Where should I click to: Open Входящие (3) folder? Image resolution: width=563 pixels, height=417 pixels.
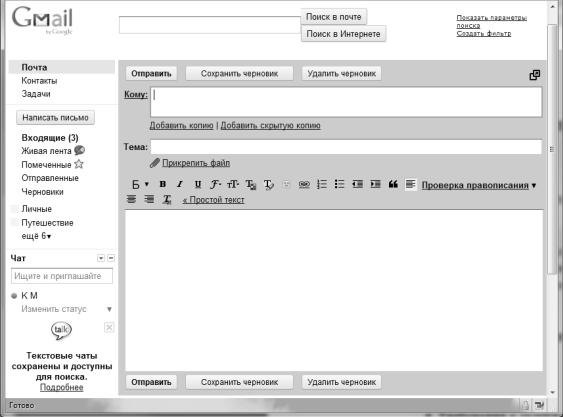[x=50, y=138]
